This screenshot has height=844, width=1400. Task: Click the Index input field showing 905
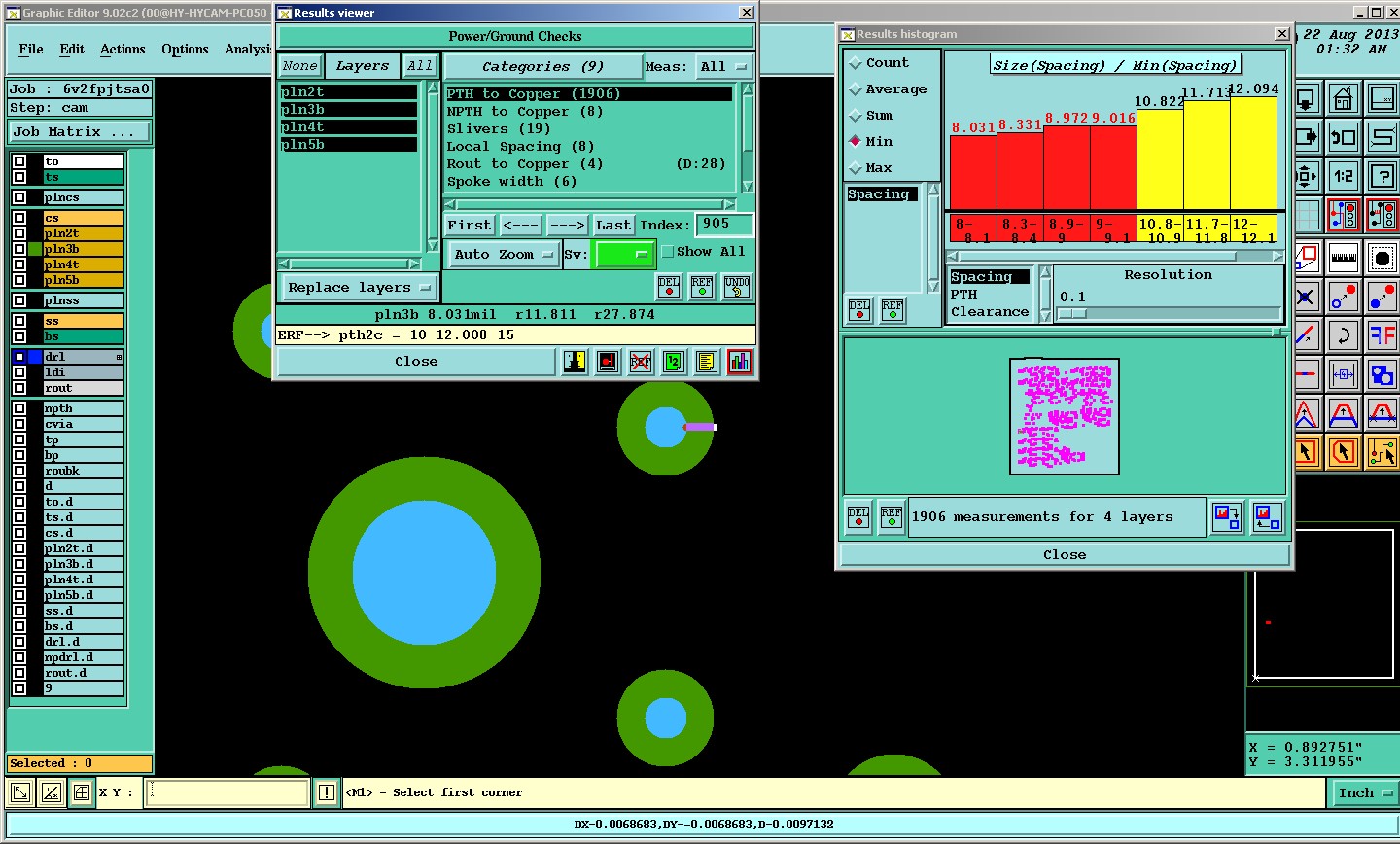[724, 225]
